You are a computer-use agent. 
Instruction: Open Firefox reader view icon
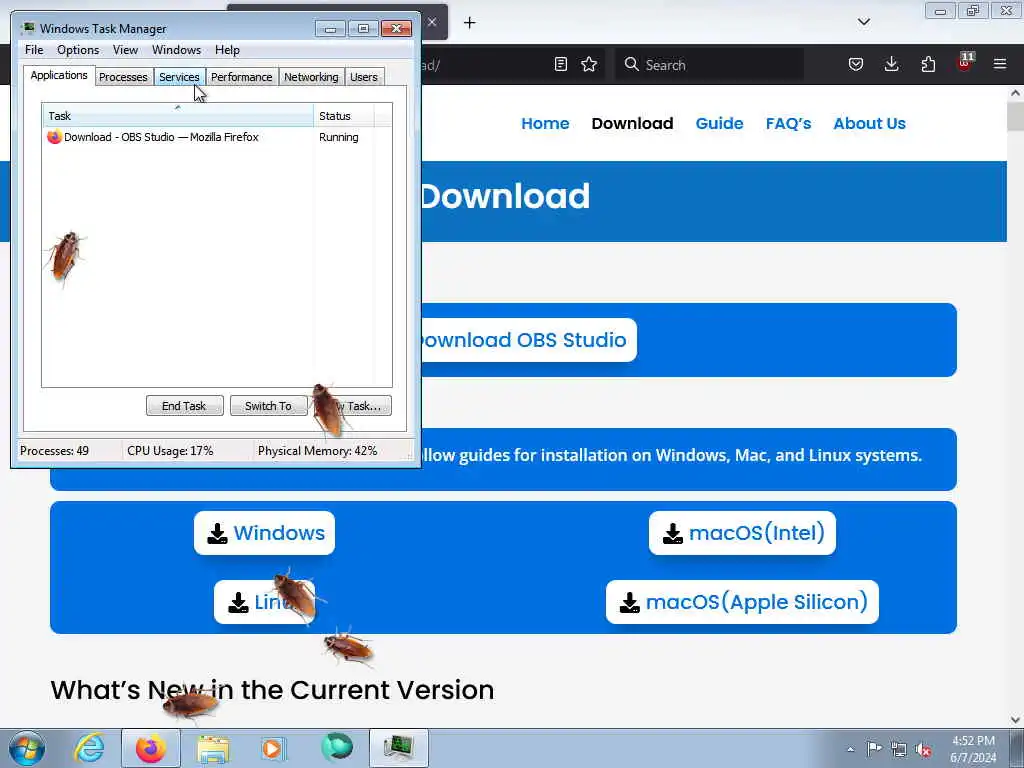[x=560, y=64]
